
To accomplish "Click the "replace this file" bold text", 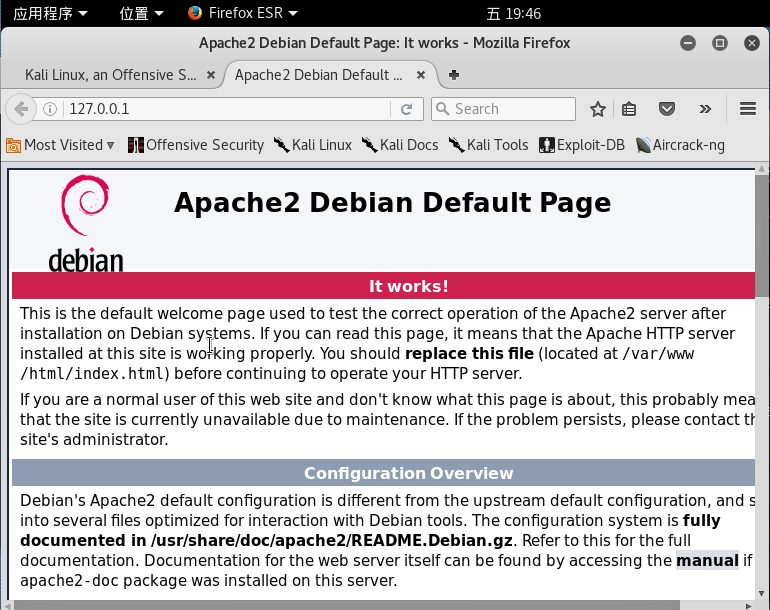I will click(469, 354).
